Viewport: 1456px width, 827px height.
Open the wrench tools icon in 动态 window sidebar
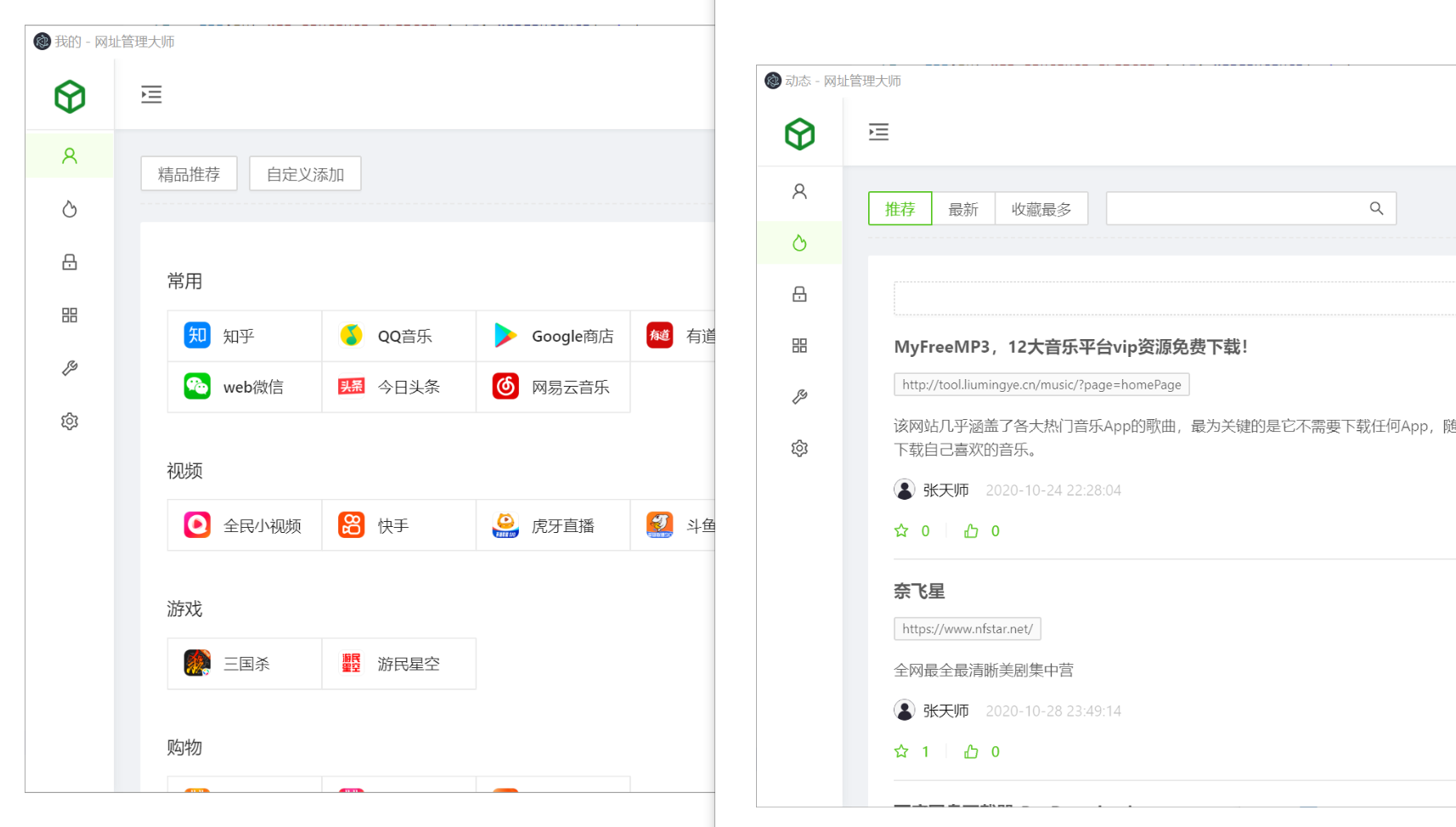pyautogui.click(x=799, y=397)
